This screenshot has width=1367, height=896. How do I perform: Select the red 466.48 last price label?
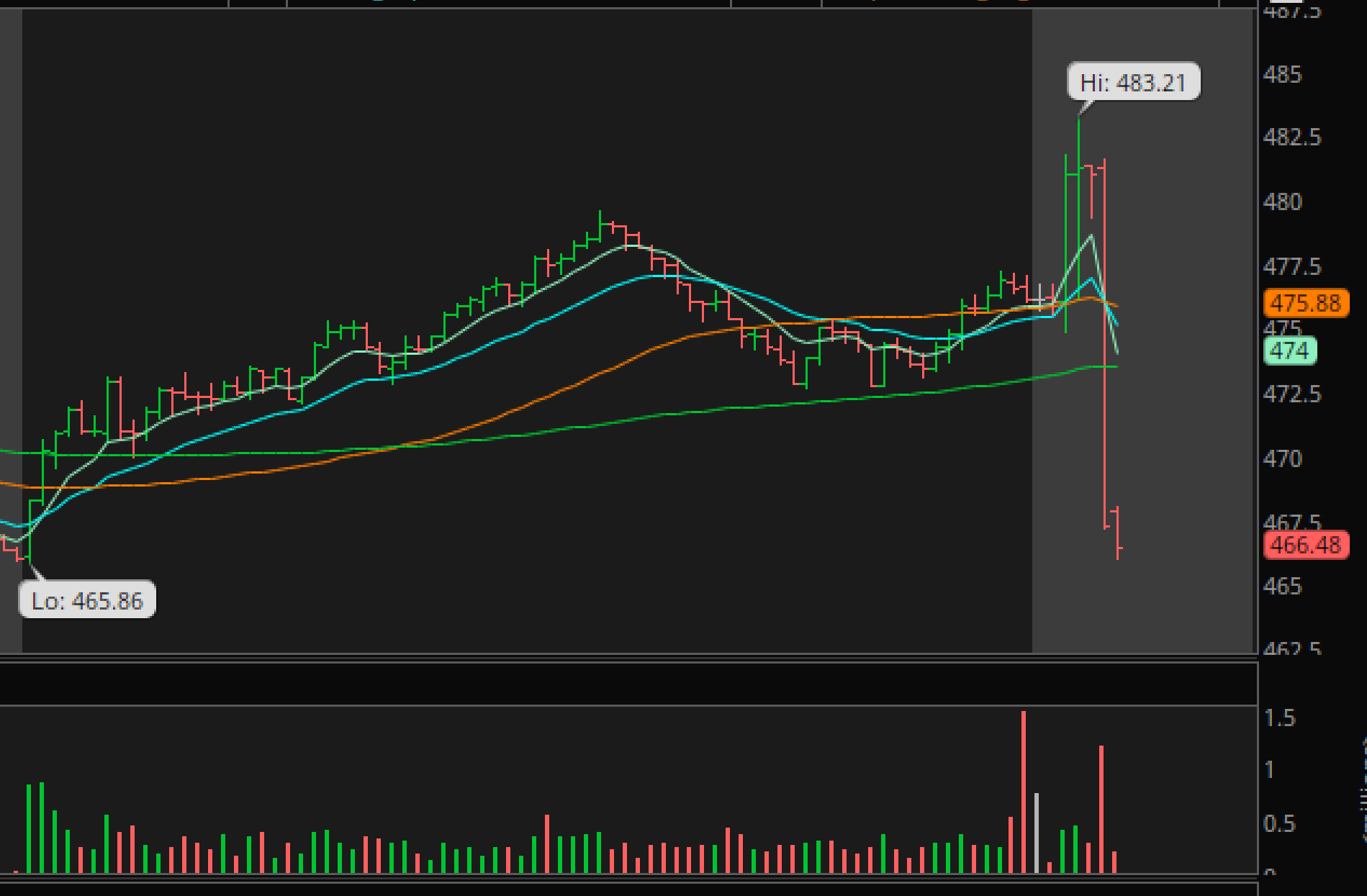tap(1306, 545)
